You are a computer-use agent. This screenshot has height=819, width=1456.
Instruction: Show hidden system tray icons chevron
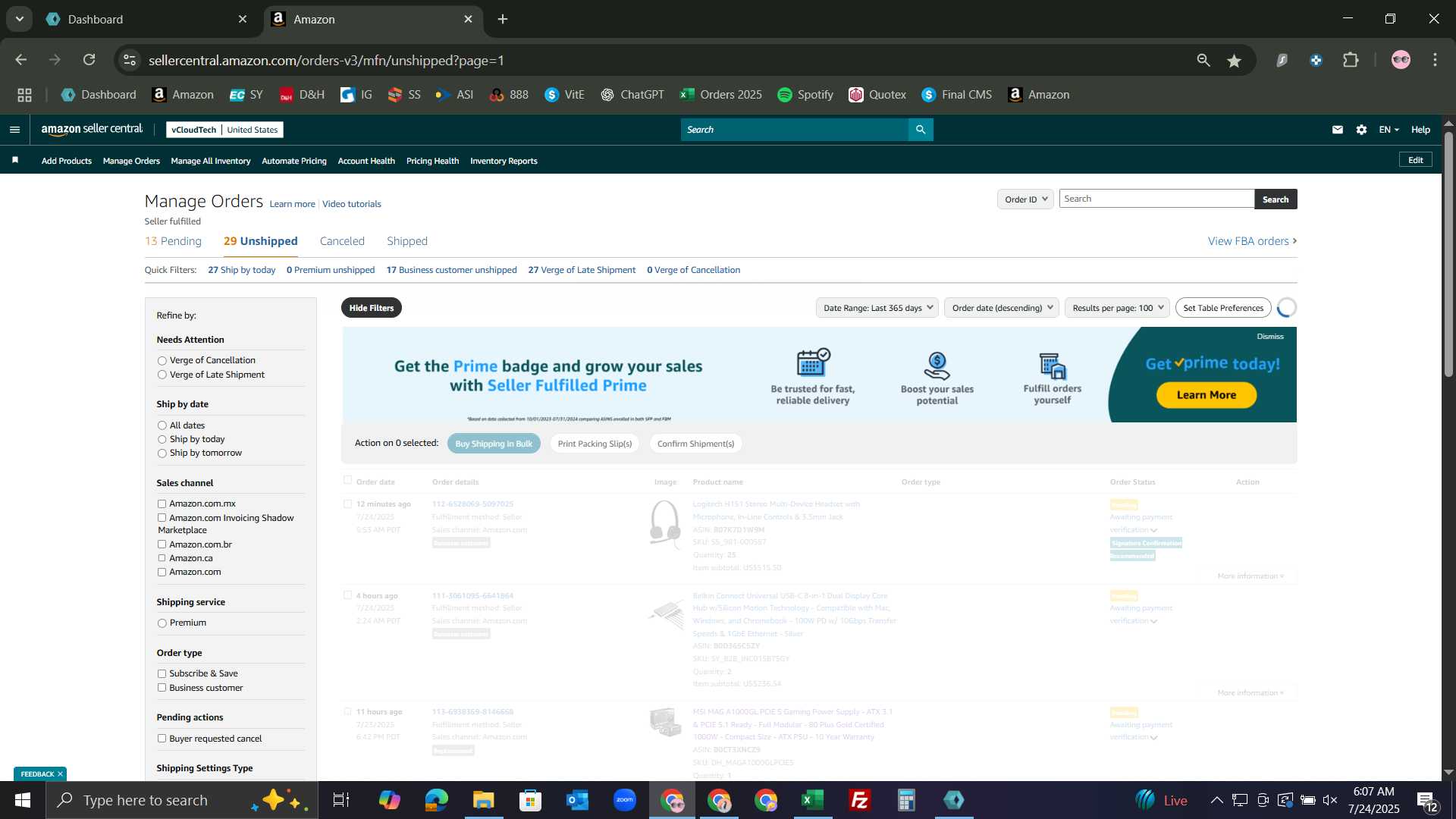coord(1216,800)
